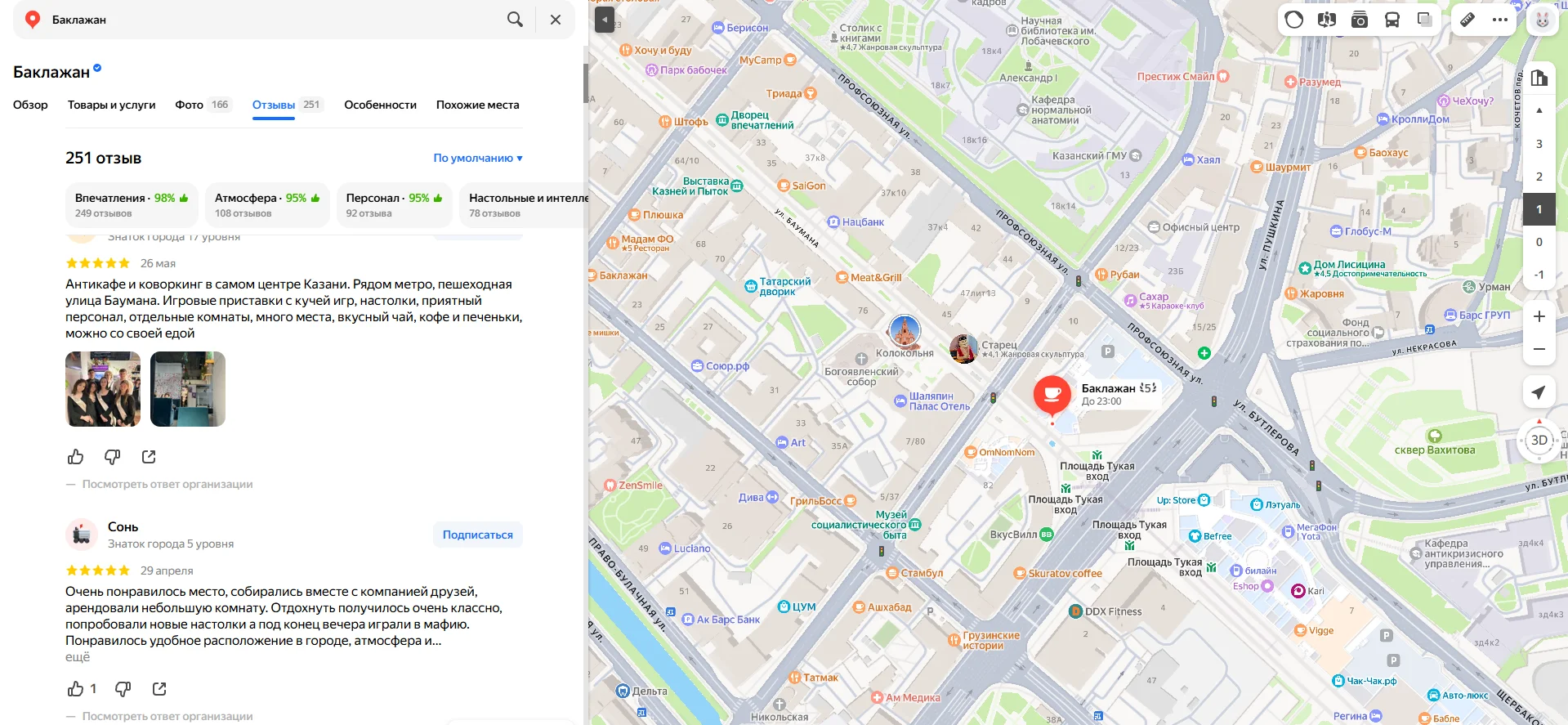Screen dimensions: 1568x725
Task: Open the second review photo thumbnail
Action: 188,389
